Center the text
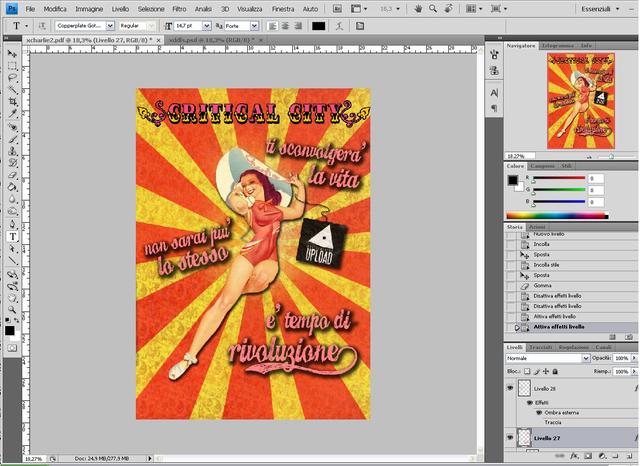This screenshot has height=466, width=640. 285,26
